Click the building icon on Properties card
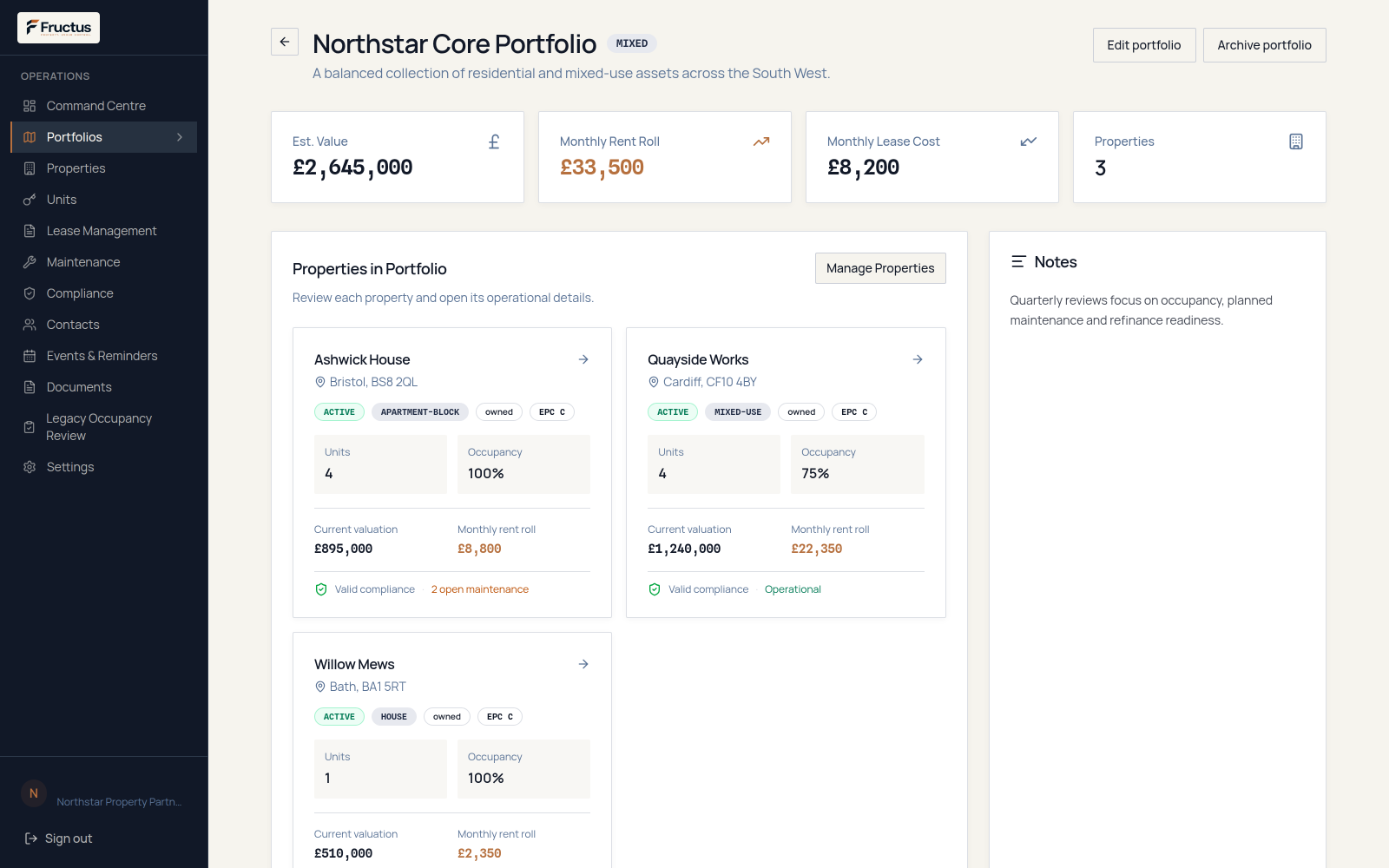 pyautogui.click(x=1296, y=141)
